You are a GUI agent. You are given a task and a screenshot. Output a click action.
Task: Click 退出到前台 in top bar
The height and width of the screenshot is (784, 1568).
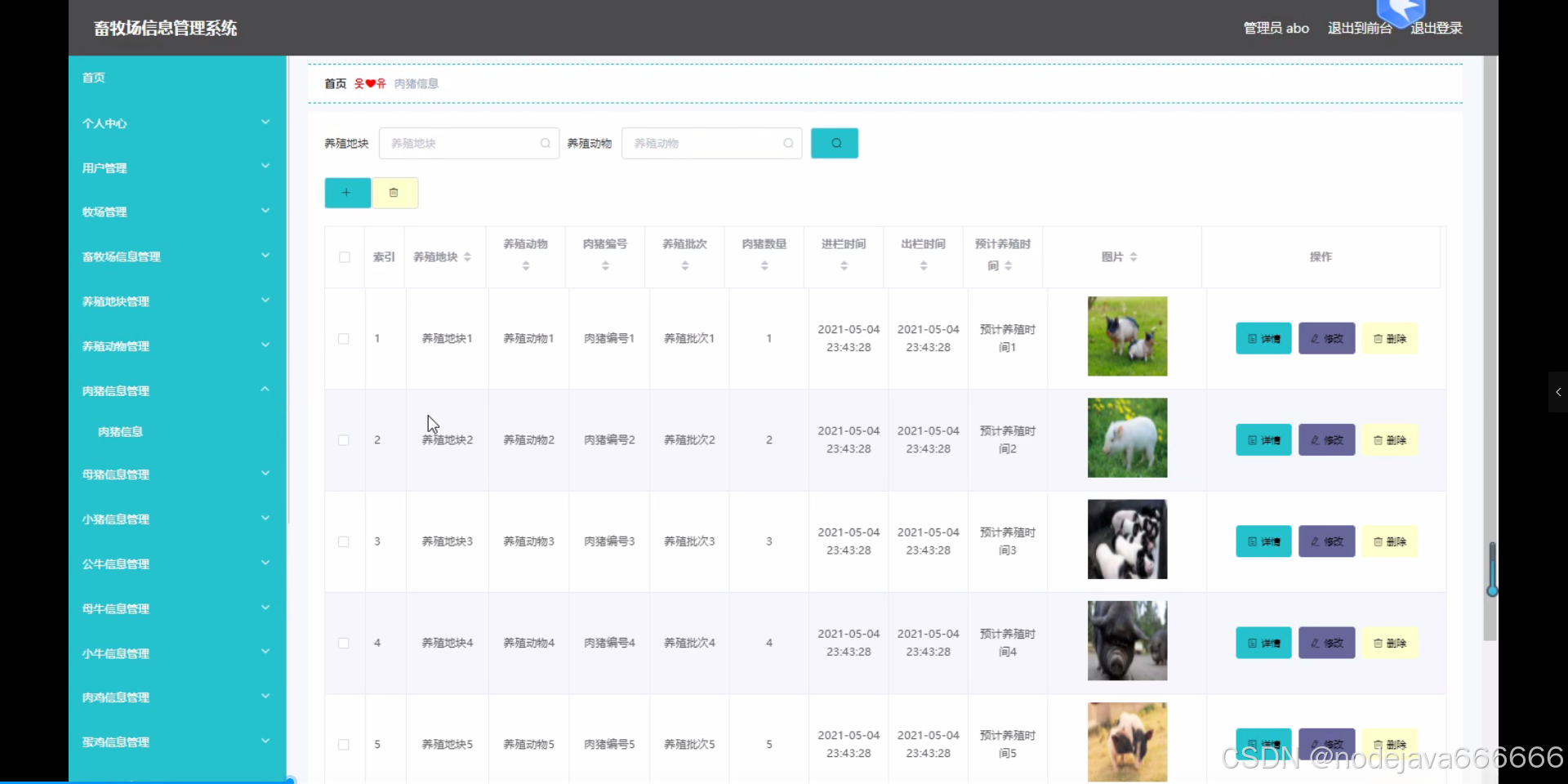(1360, 29)
